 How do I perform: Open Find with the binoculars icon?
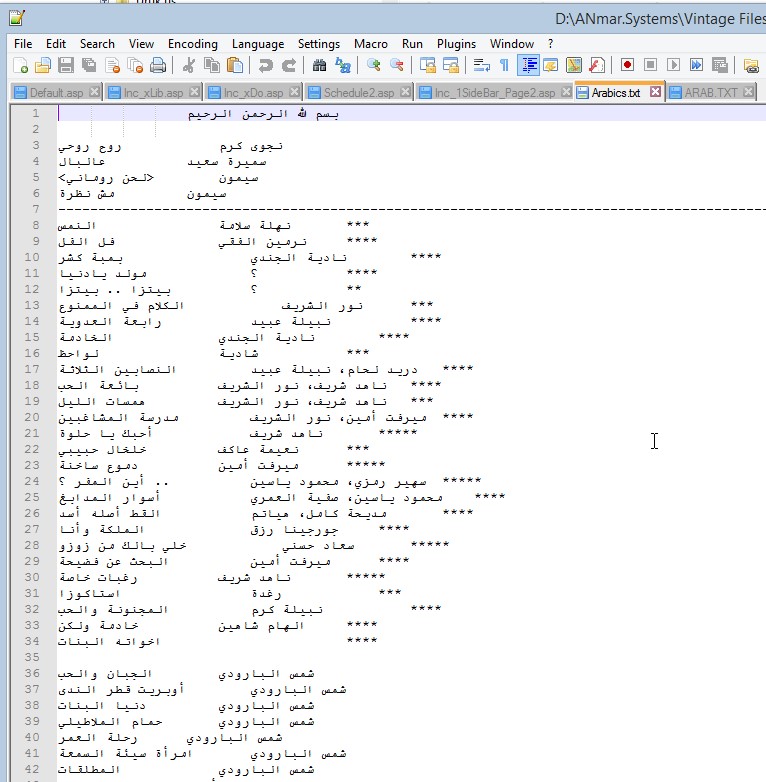320,66
